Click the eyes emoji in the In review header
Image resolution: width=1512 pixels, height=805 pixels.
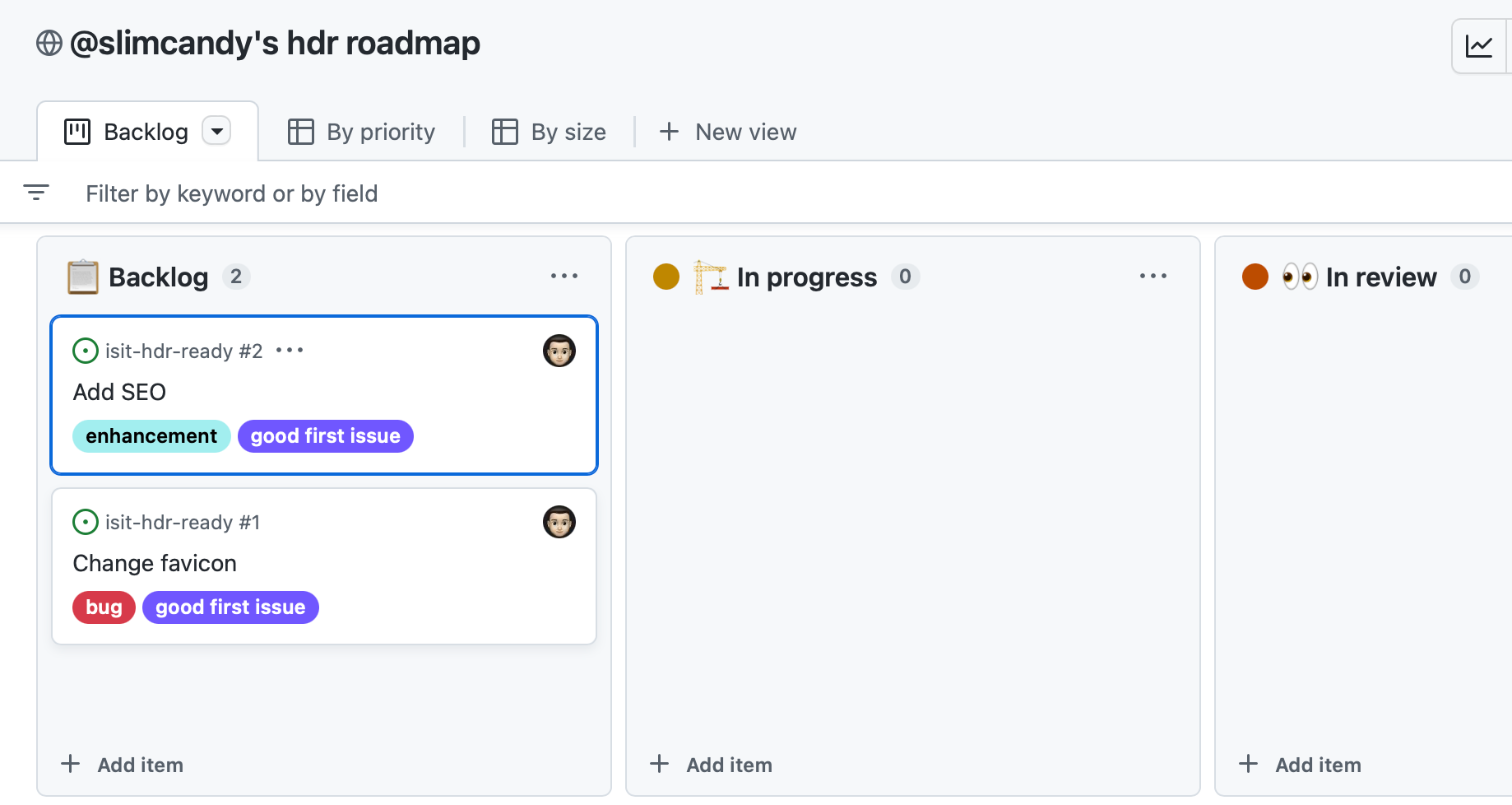tap(1300, 277)
